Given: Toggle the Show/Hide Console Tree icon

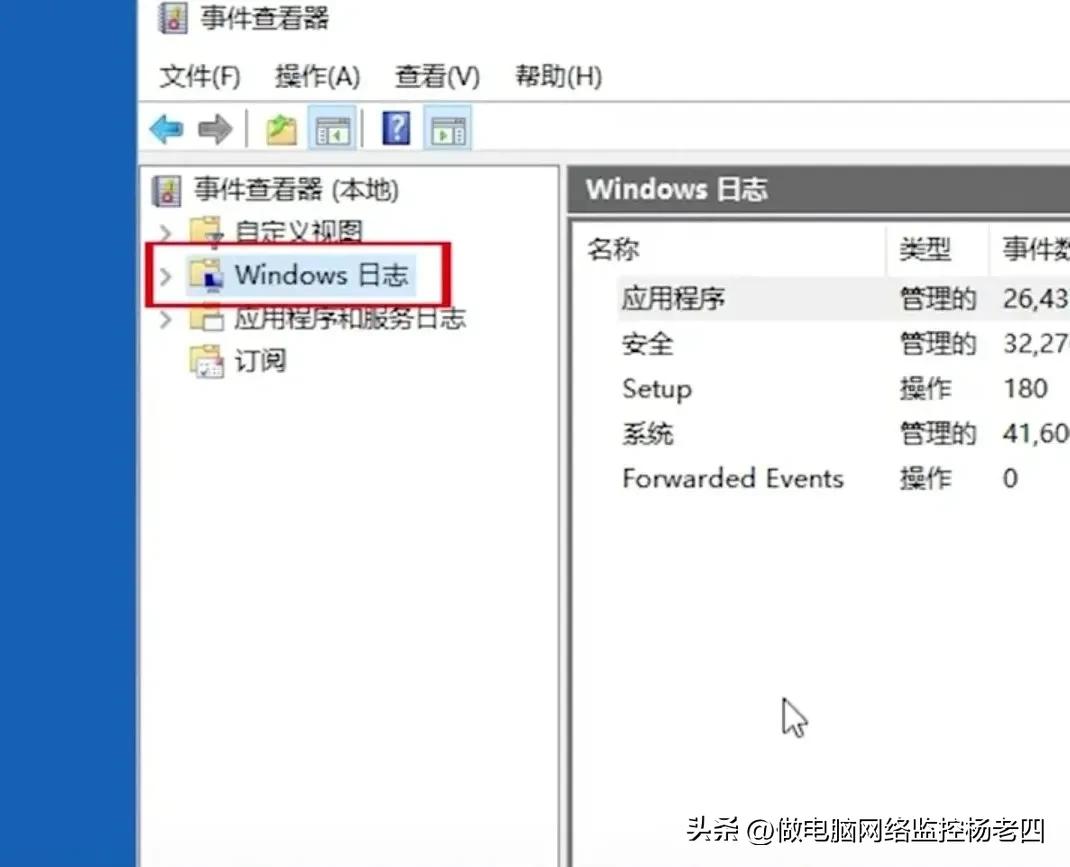Looking at the screenshot, I should (x=332, y=129).
